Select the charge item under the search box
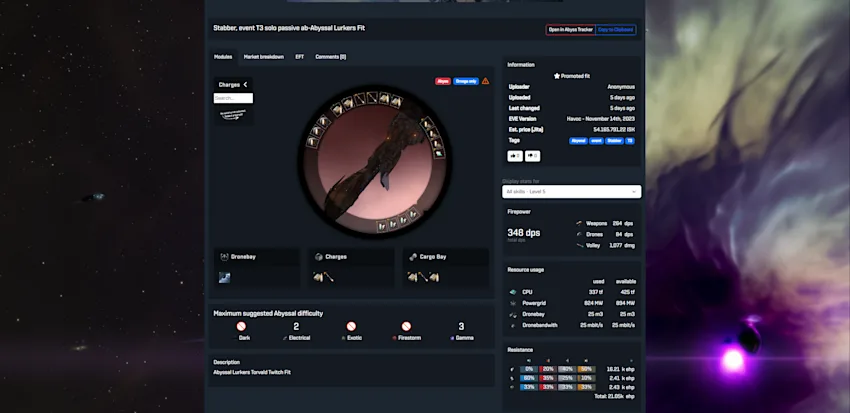 [233, 114]
